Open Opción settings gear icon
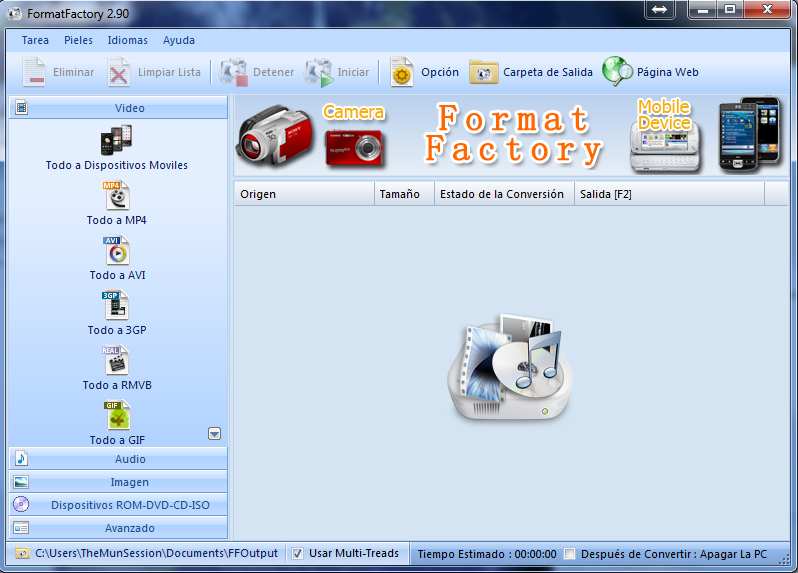This screenshot has width=798, height=573. tap(402, 72)
